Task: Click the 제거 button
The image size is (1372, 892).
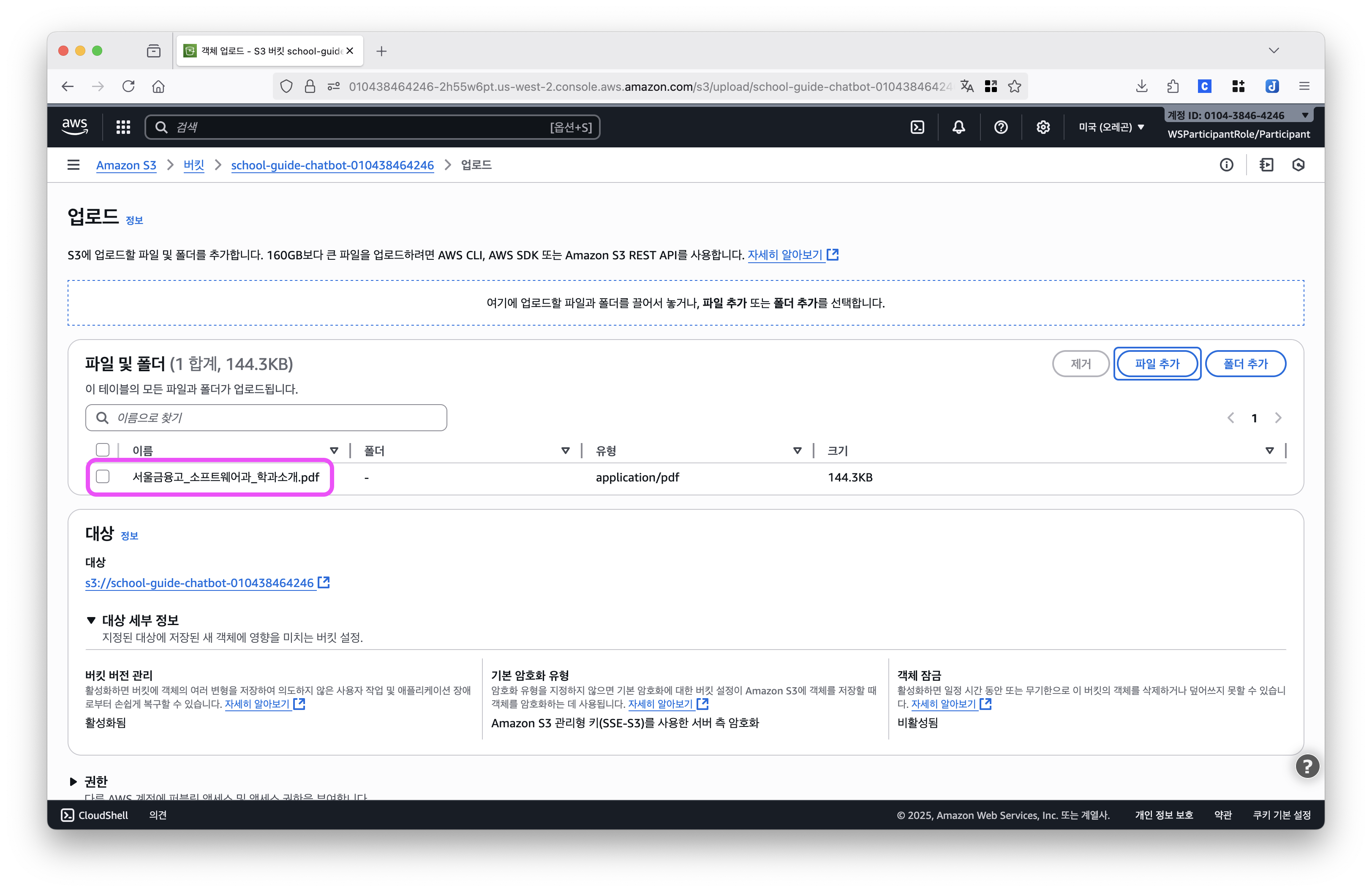Action: coord(1080,364)
